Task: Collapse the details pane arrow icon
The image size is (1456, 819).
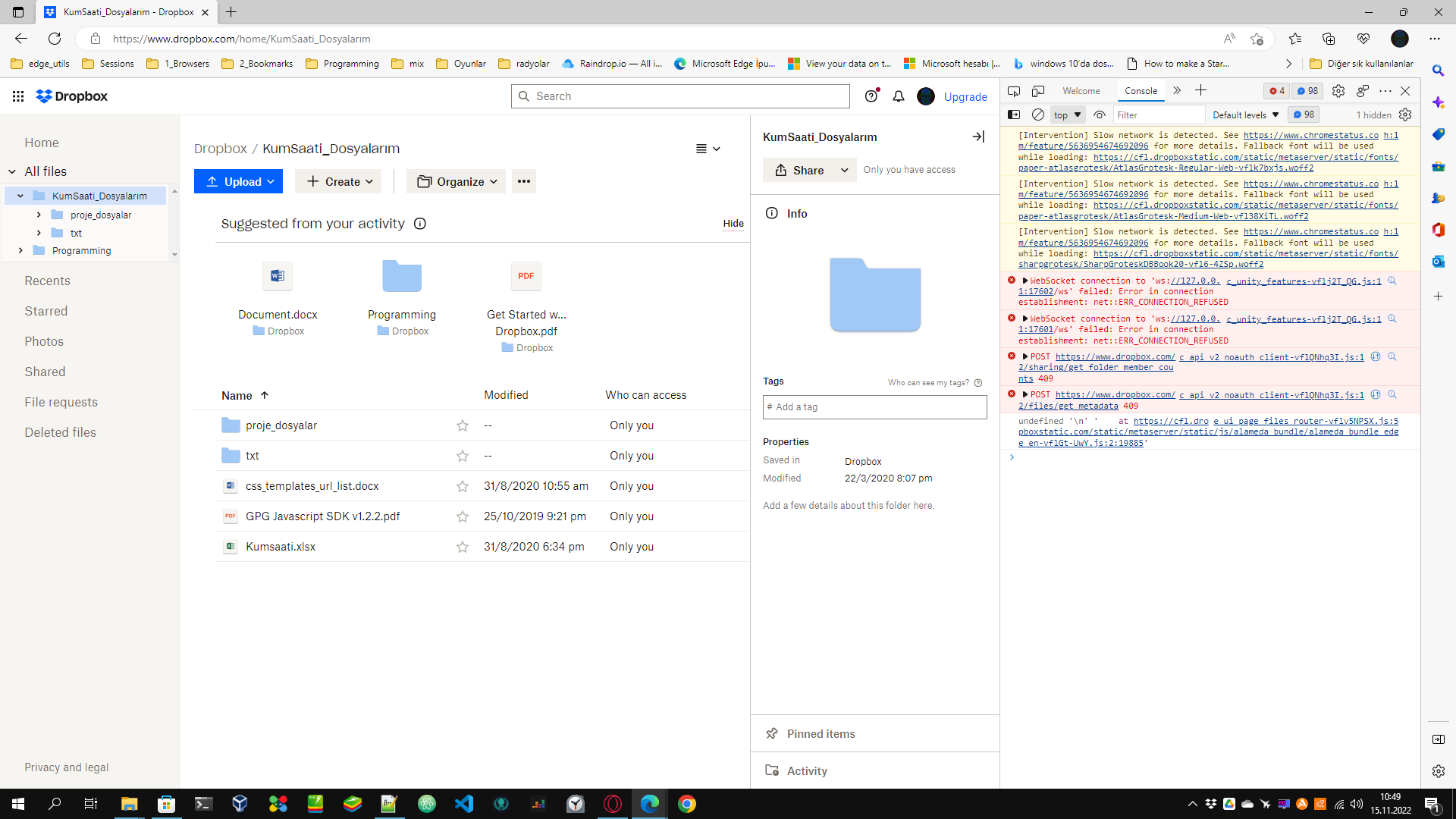Action: [978, 136]
